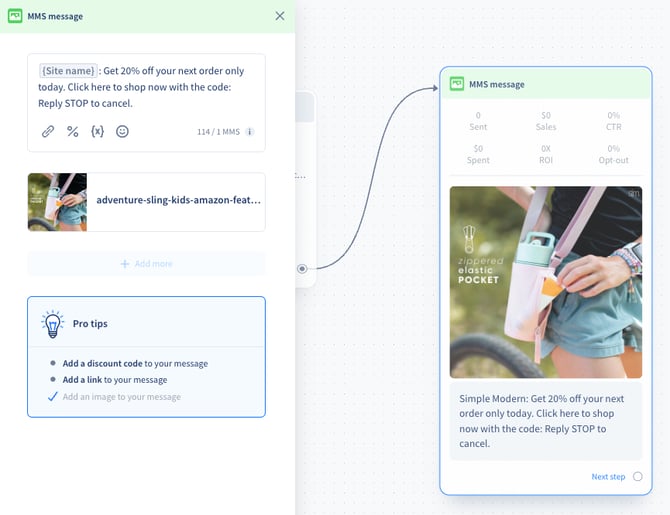The width and height of the screenshot is (670, 515).
Task: Click the '$0 Sales' stat
Action: click(x=546, y=121)
